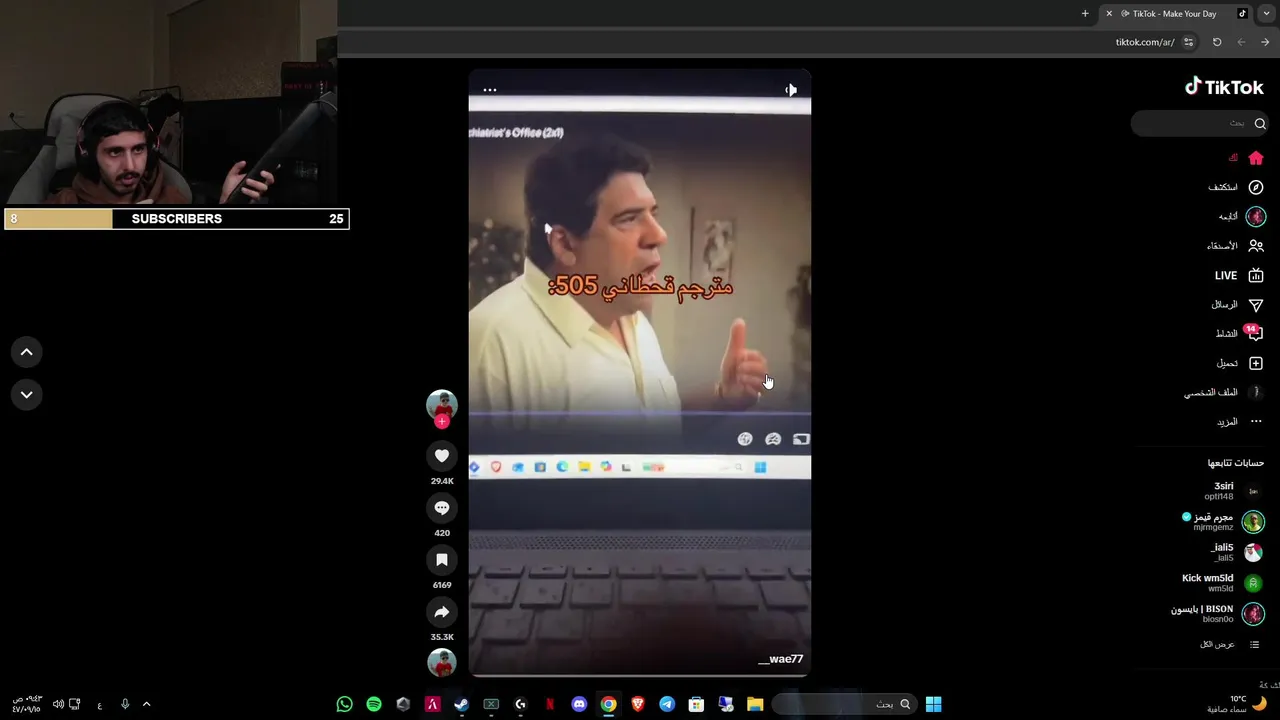Bookmark the video to favorites
1280x720 pixels.
[442, 560]
